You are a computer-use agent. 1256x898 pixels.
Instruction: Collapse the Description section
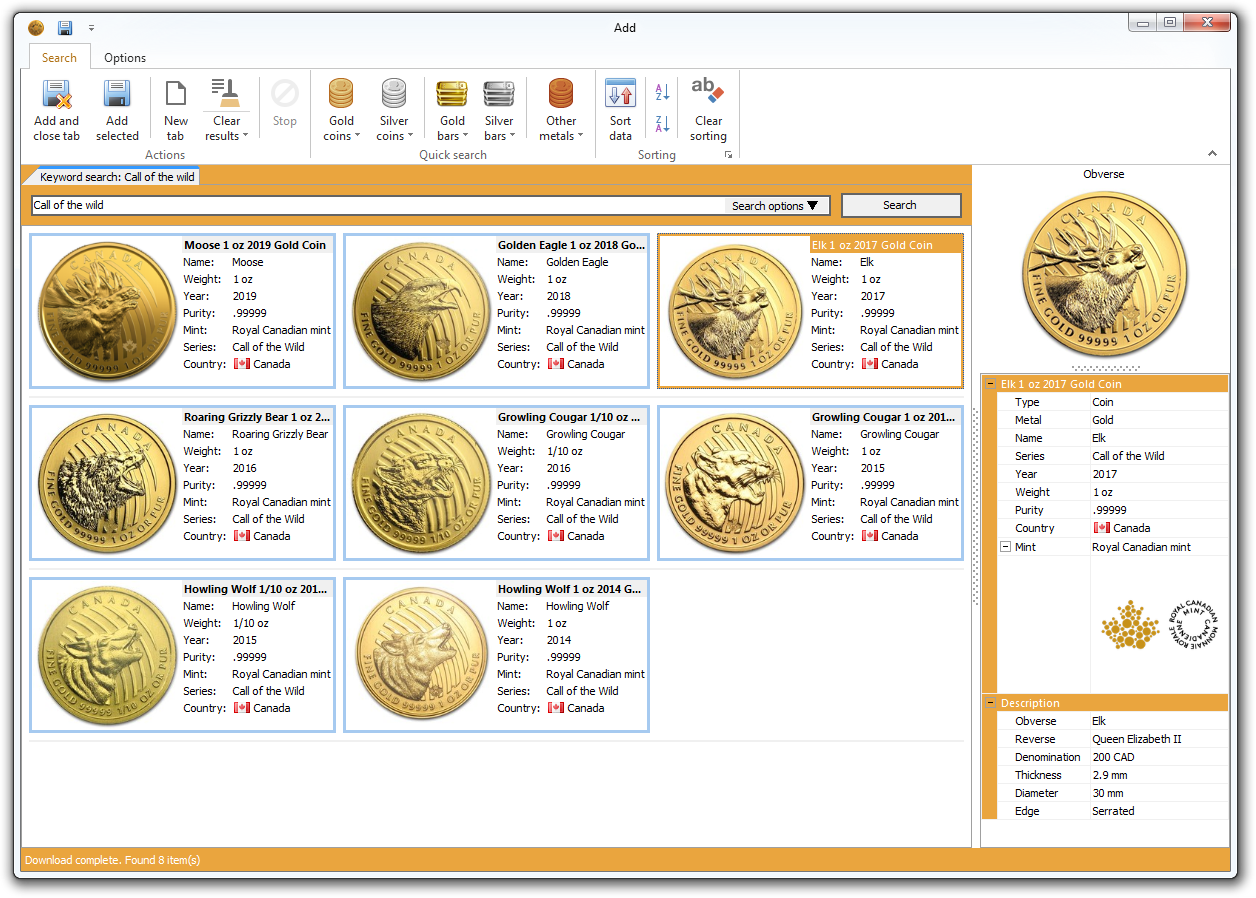(990, 703)
